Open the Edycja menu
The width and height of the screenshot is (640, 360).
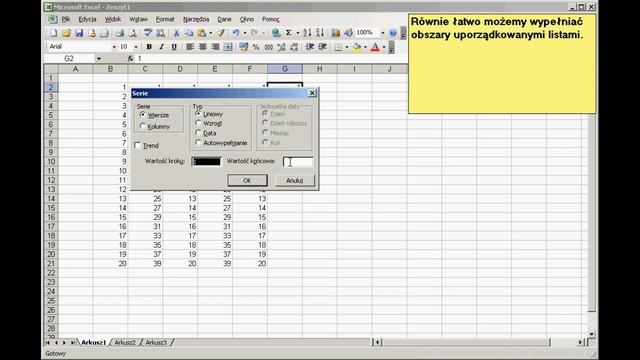(x=87, y=19)
